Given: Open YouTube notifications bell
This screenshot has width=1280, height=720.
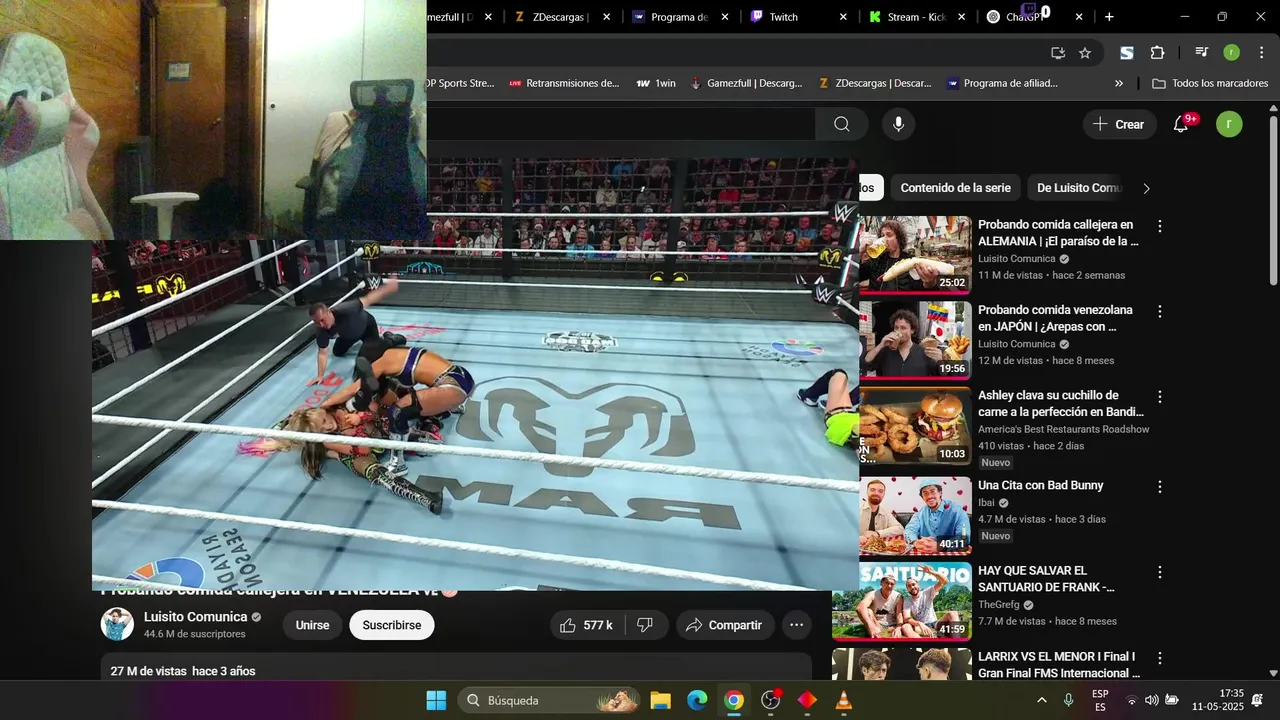Looking at the screenshot, I should tap(1181, 124).
